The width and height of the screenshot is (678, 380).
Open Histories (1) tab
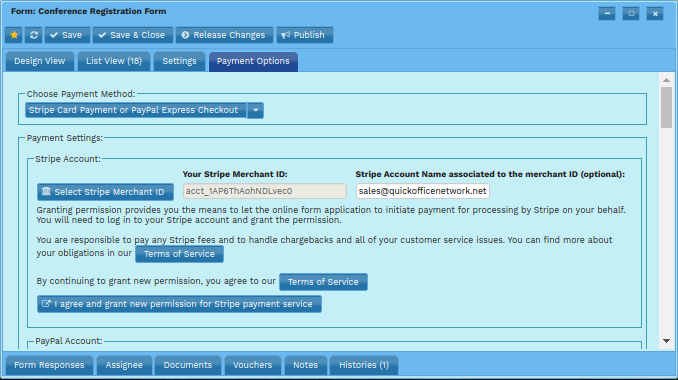(364, 365)
